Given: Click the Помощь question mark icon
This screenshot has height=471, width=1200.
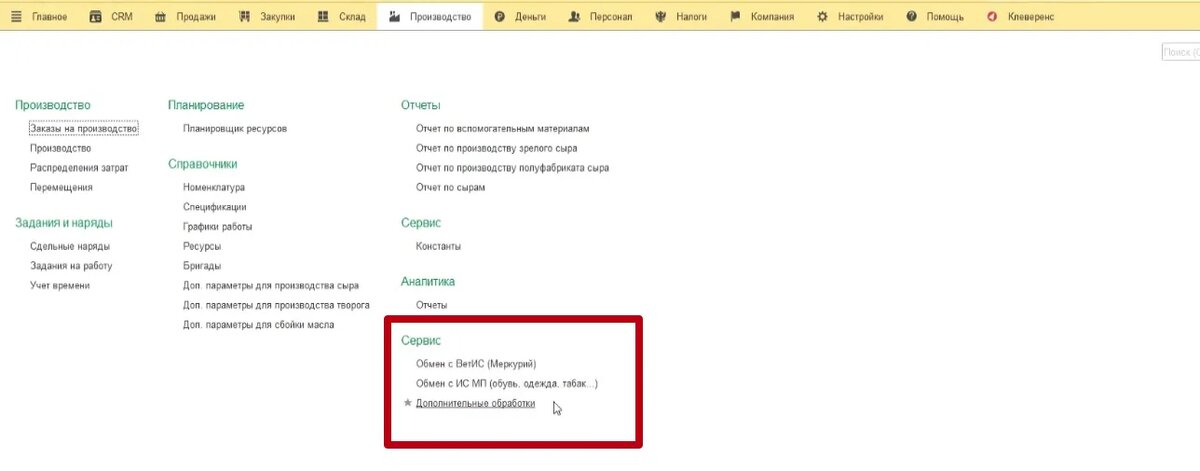Looking at the screenshot, I should 911,17.
